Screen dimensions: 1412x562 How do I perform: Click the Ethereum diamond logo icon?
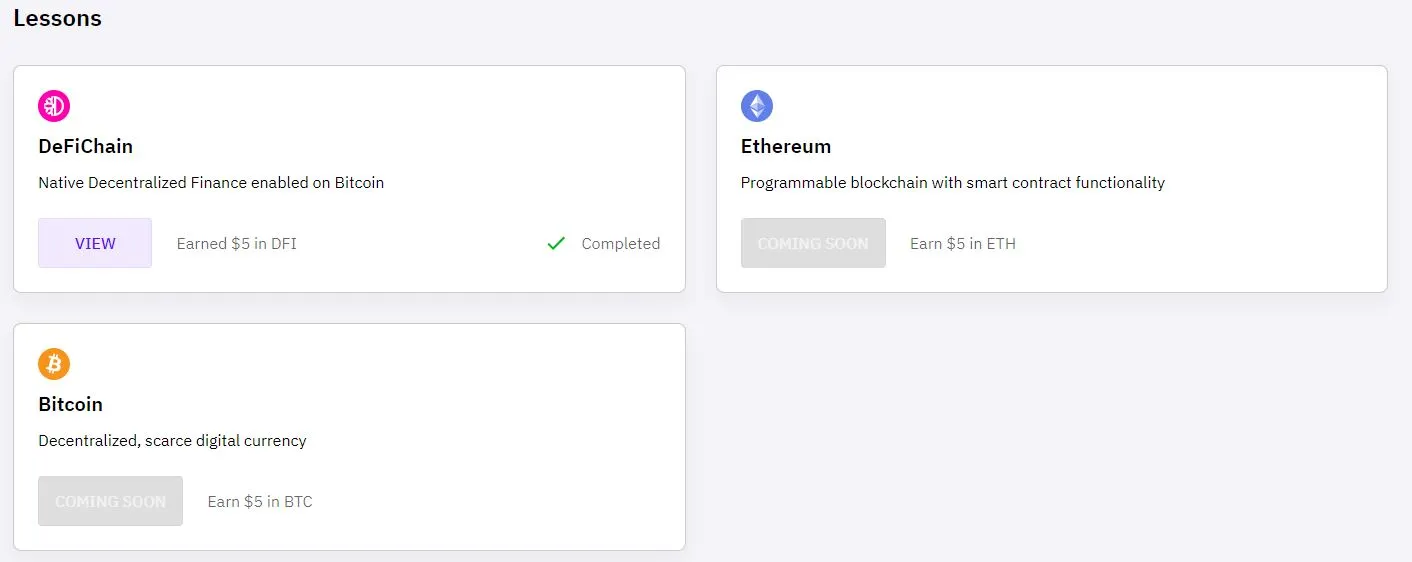click(x=757, y=106)
